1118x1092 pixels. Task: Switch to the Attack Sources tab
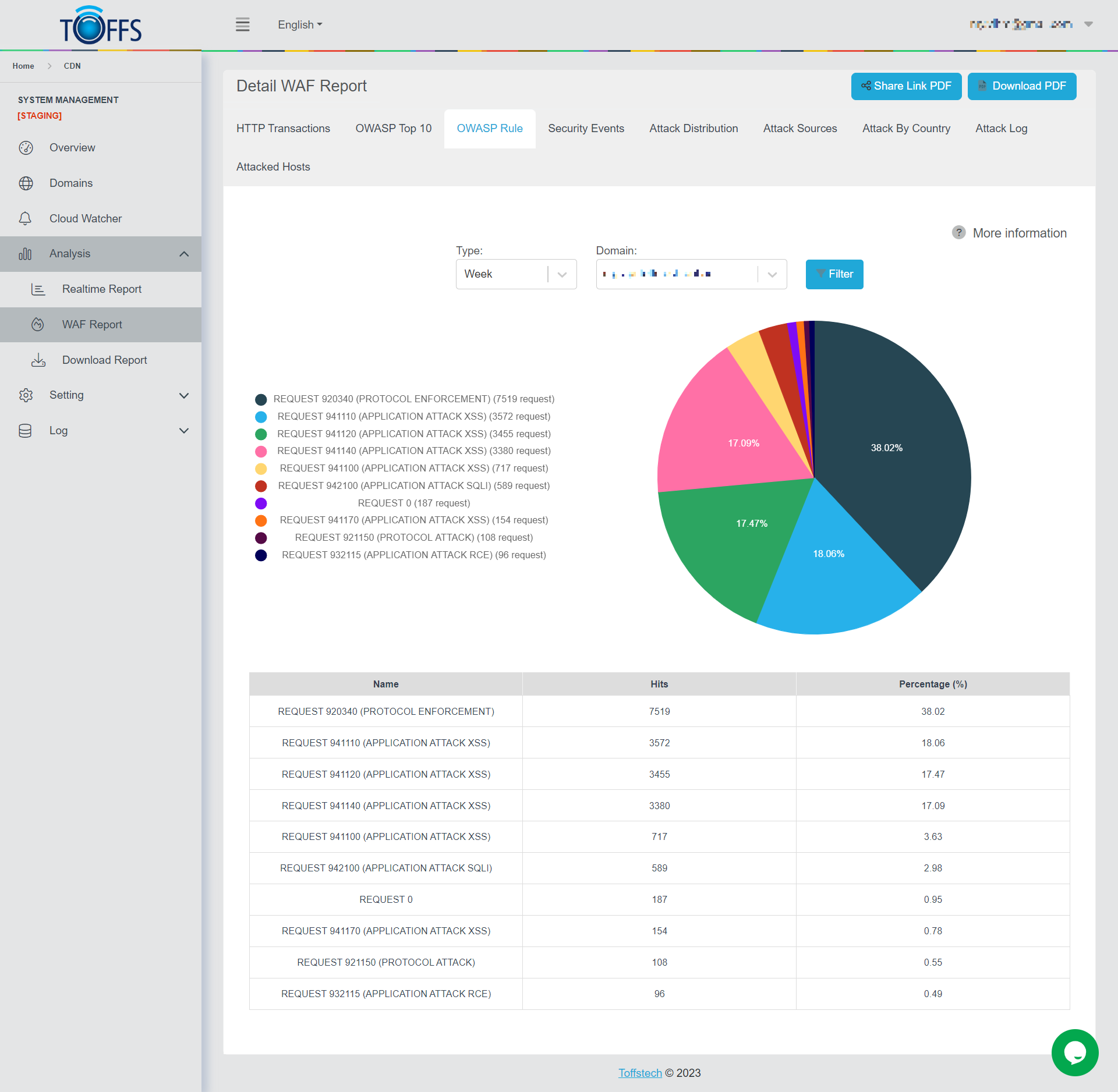coord(800,129)
